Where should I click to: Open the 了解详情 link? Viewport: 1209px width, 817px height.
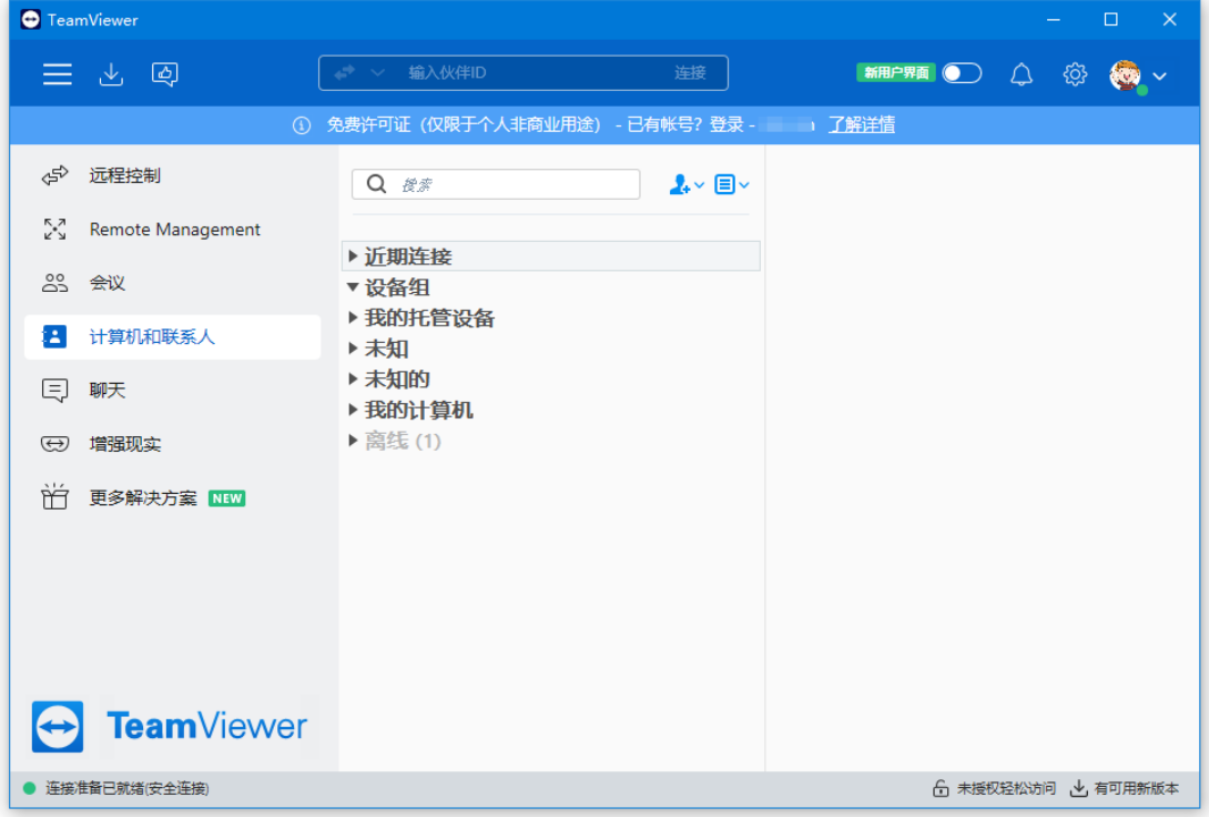(x=861, y=124)
